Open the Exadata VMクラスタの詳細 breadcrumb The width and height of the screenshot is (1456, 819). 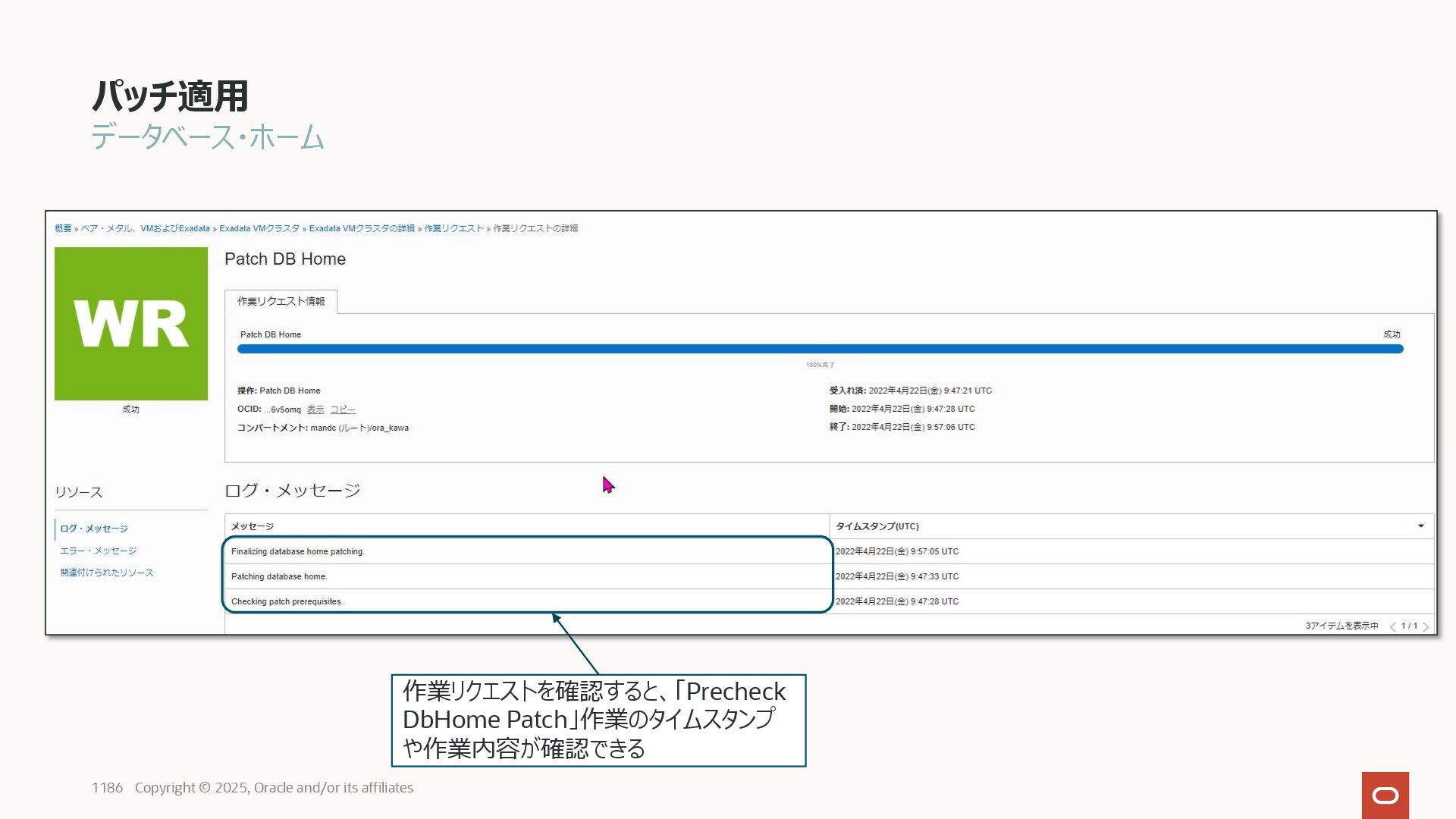(362, 228)
